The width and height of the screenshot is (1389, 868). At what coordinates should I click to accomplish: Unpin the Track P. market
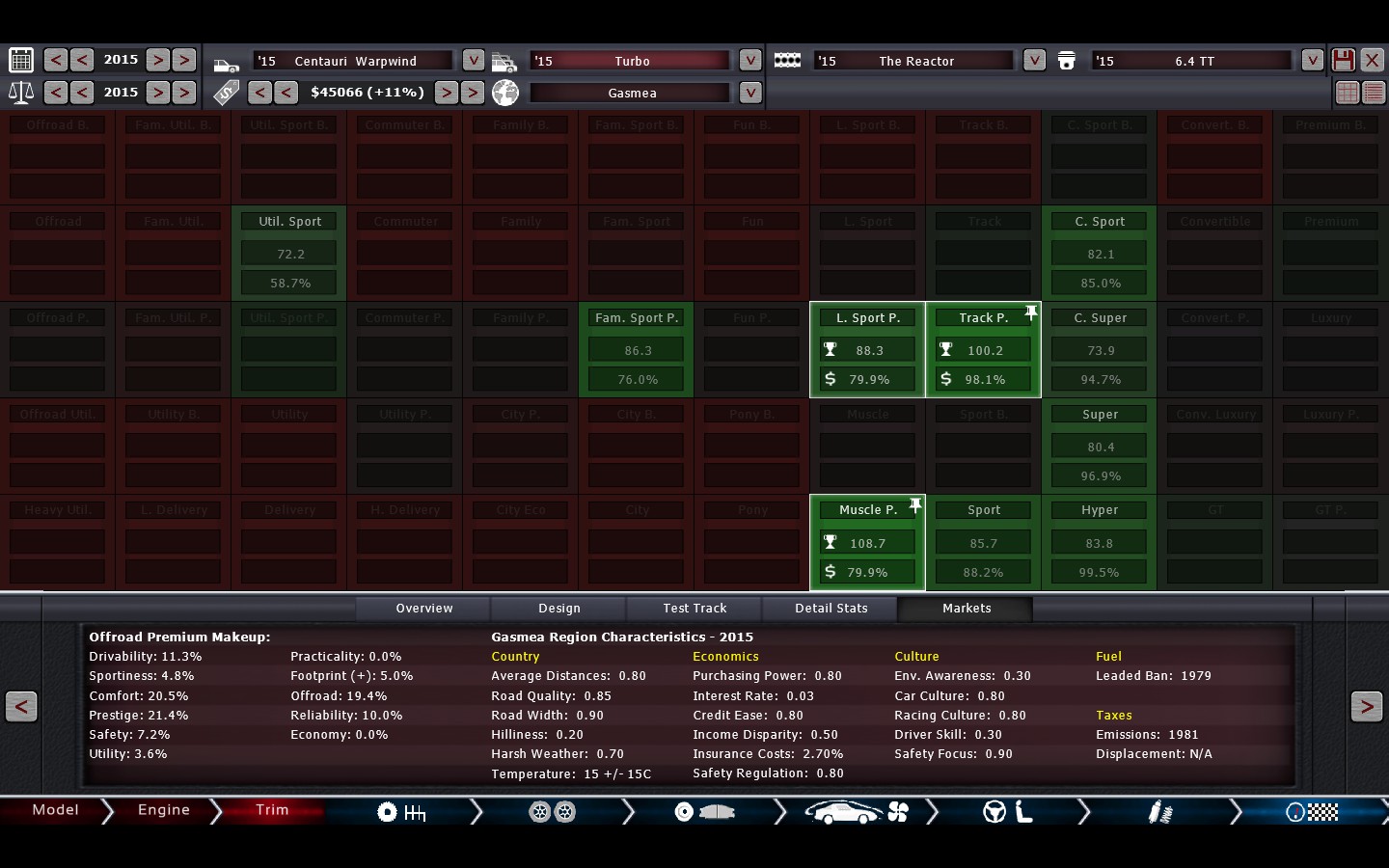tap(1031, 312)
